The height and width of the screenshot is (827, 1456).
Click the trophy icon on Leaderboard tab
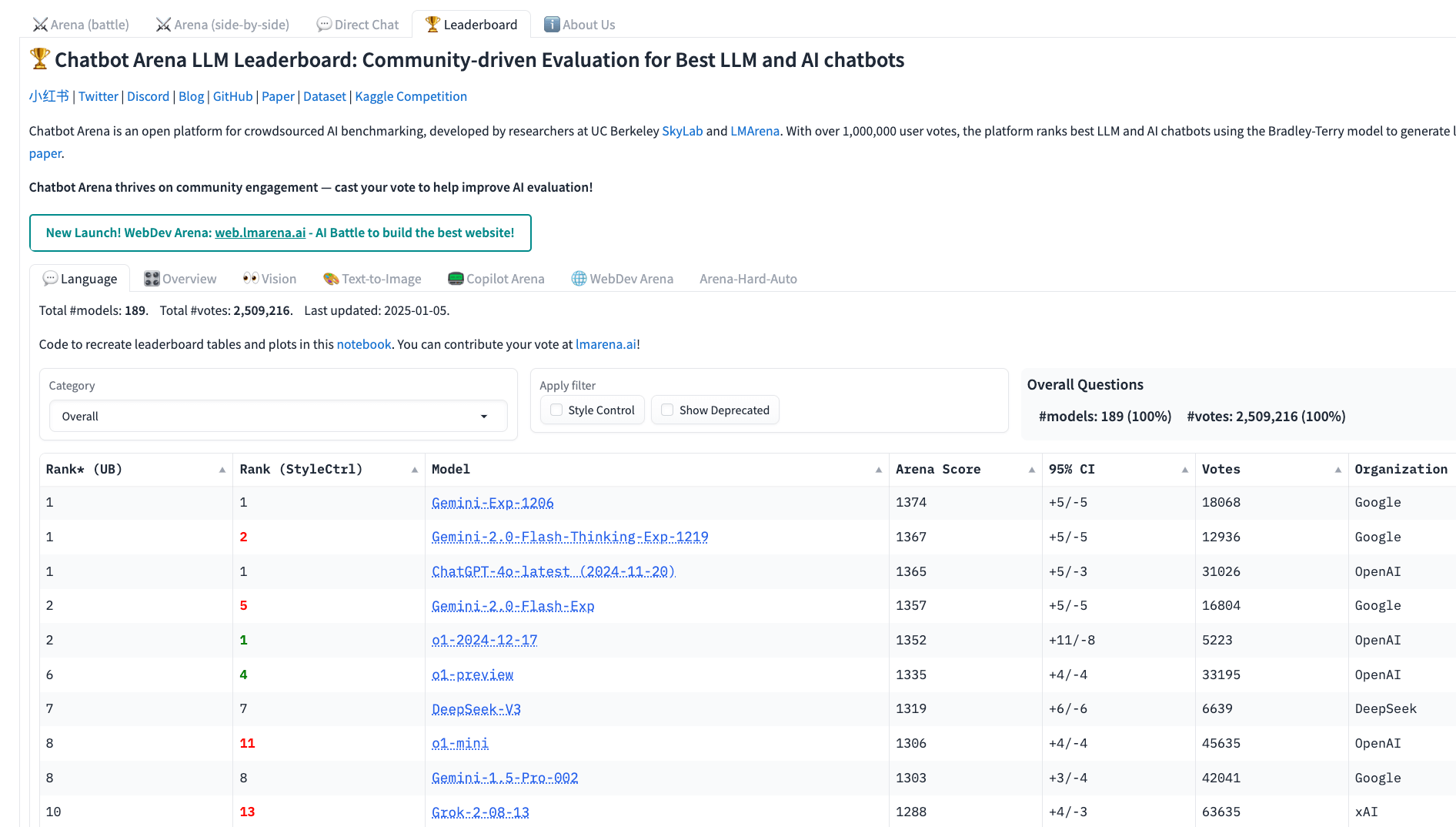[432, 25]
